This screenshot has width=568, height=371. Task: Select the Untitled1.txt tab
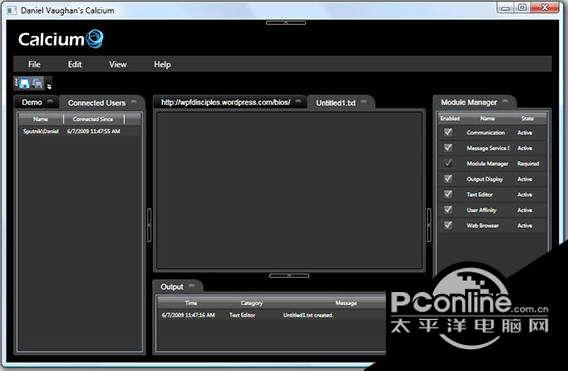point(336,103)
